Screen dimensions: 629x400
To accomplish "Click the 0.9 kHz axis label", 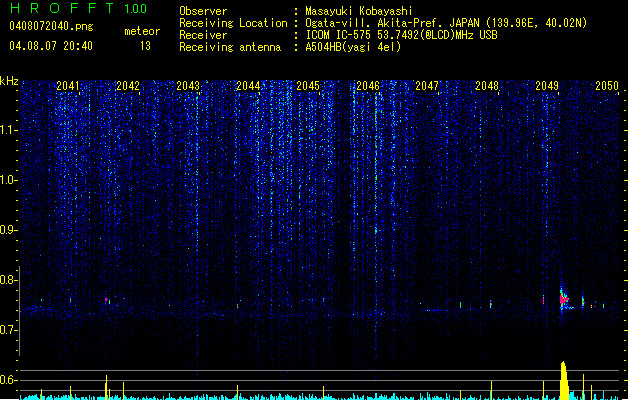I will pos(8,230).
